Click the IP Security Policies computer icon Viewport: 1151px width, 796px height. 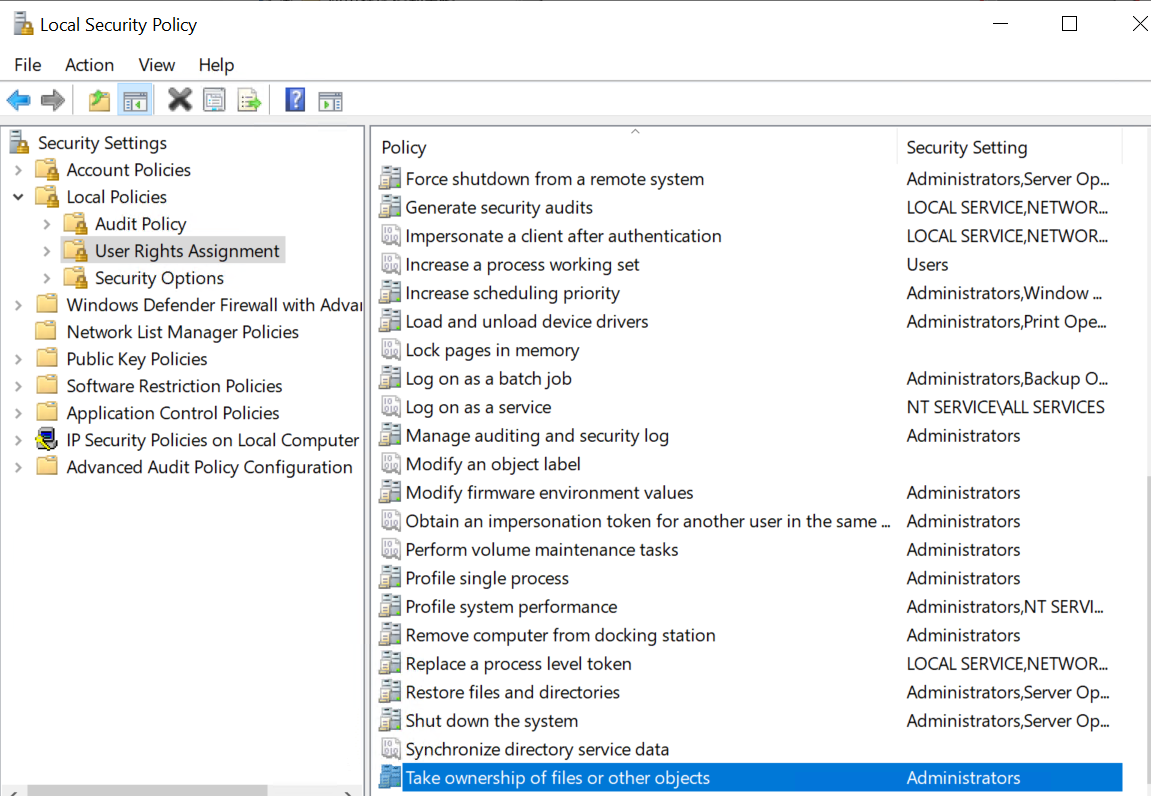pyautogui.click(x=47, y=440)
